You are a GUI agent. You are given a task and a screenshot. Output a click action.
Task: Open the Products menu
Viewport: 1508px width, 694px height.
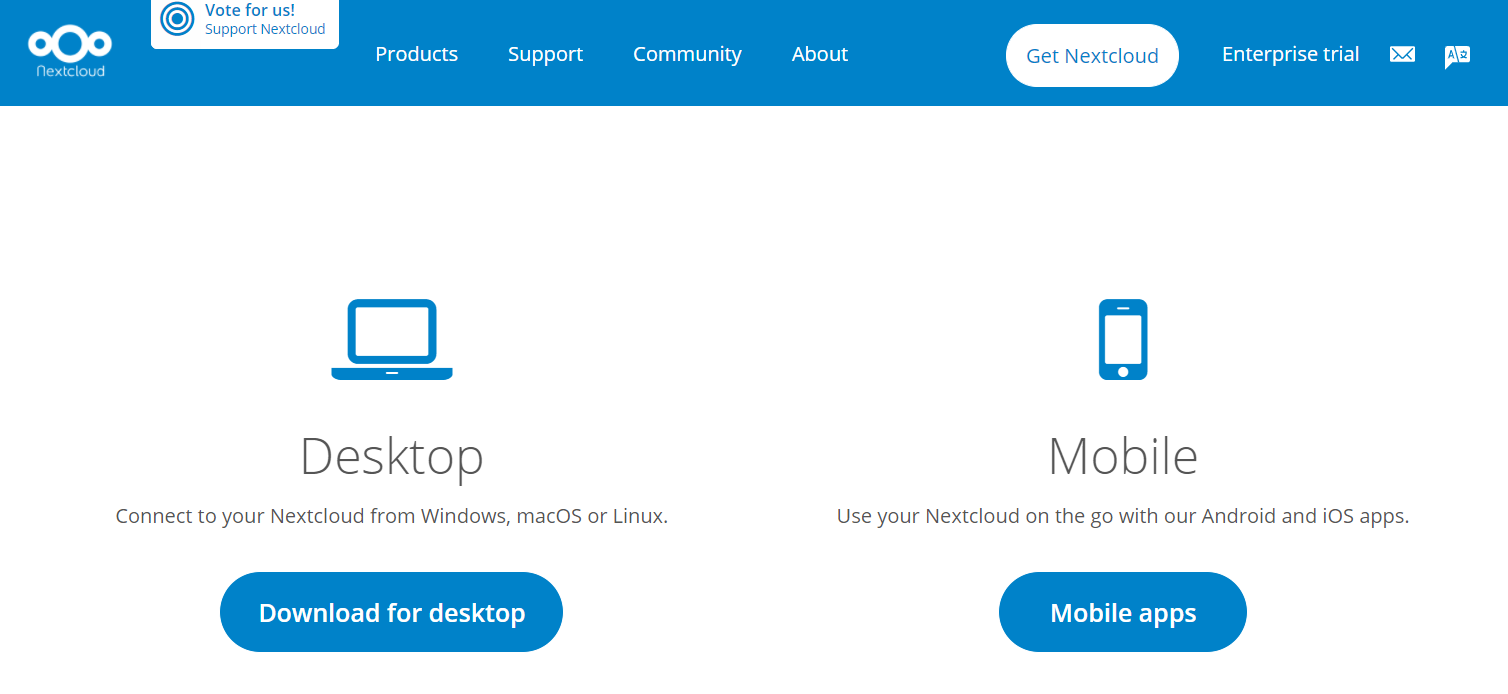tap(416, 54)
